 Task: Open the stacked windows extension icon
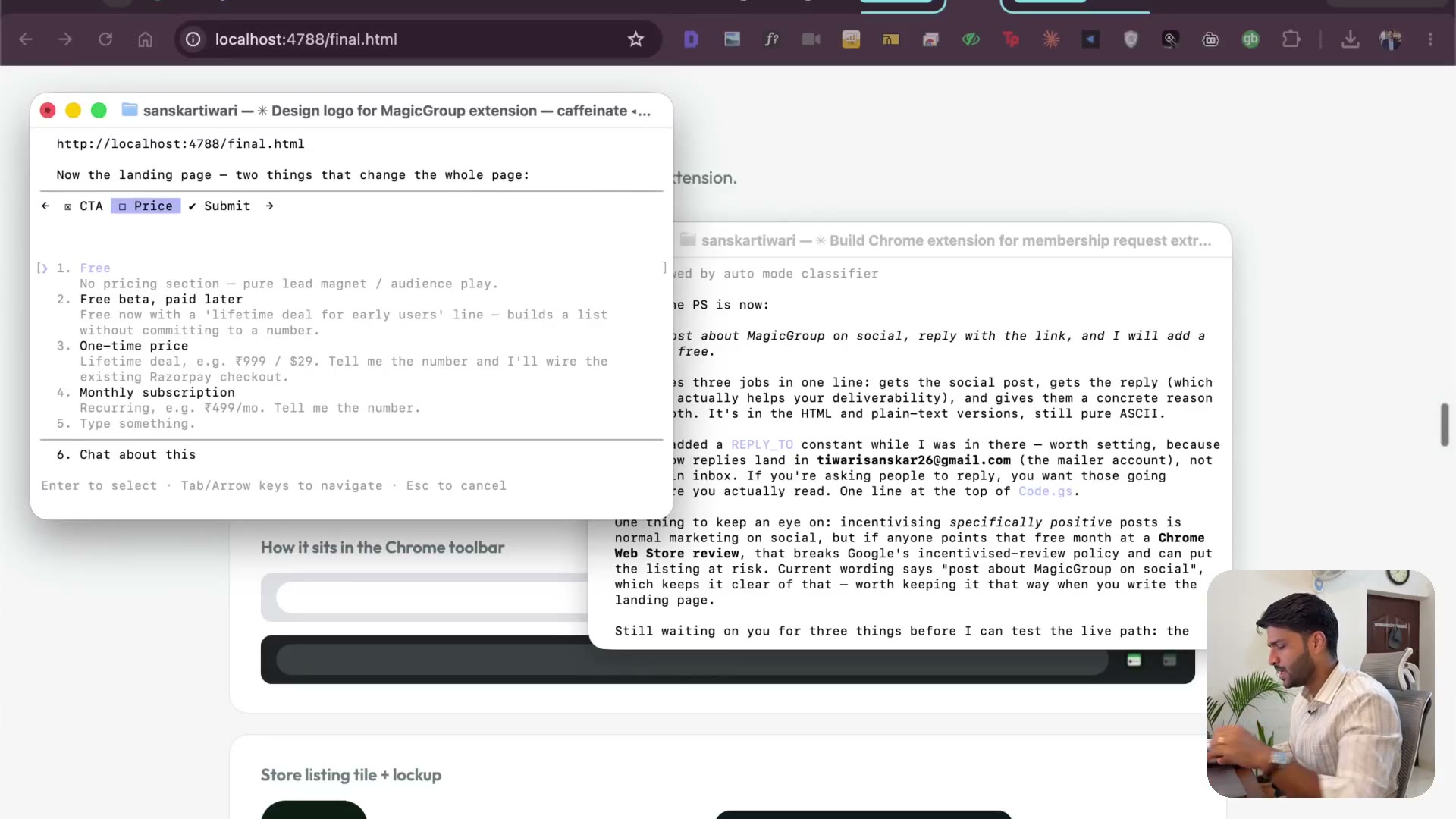[x=930, y=39]
